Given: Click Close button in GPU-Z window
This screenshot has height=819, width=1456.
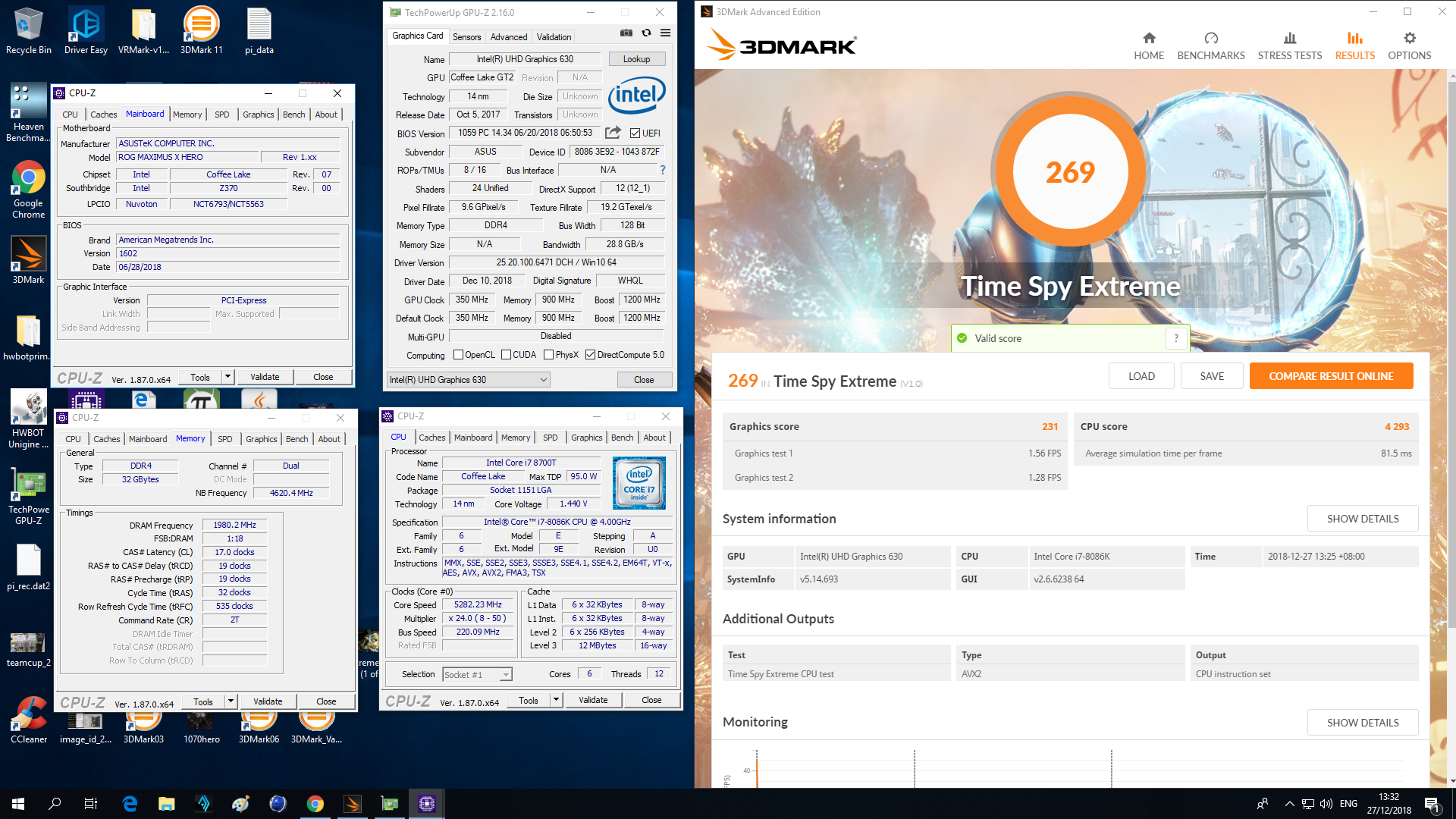Looking at the screenshot, I should (x=644, y=380).
